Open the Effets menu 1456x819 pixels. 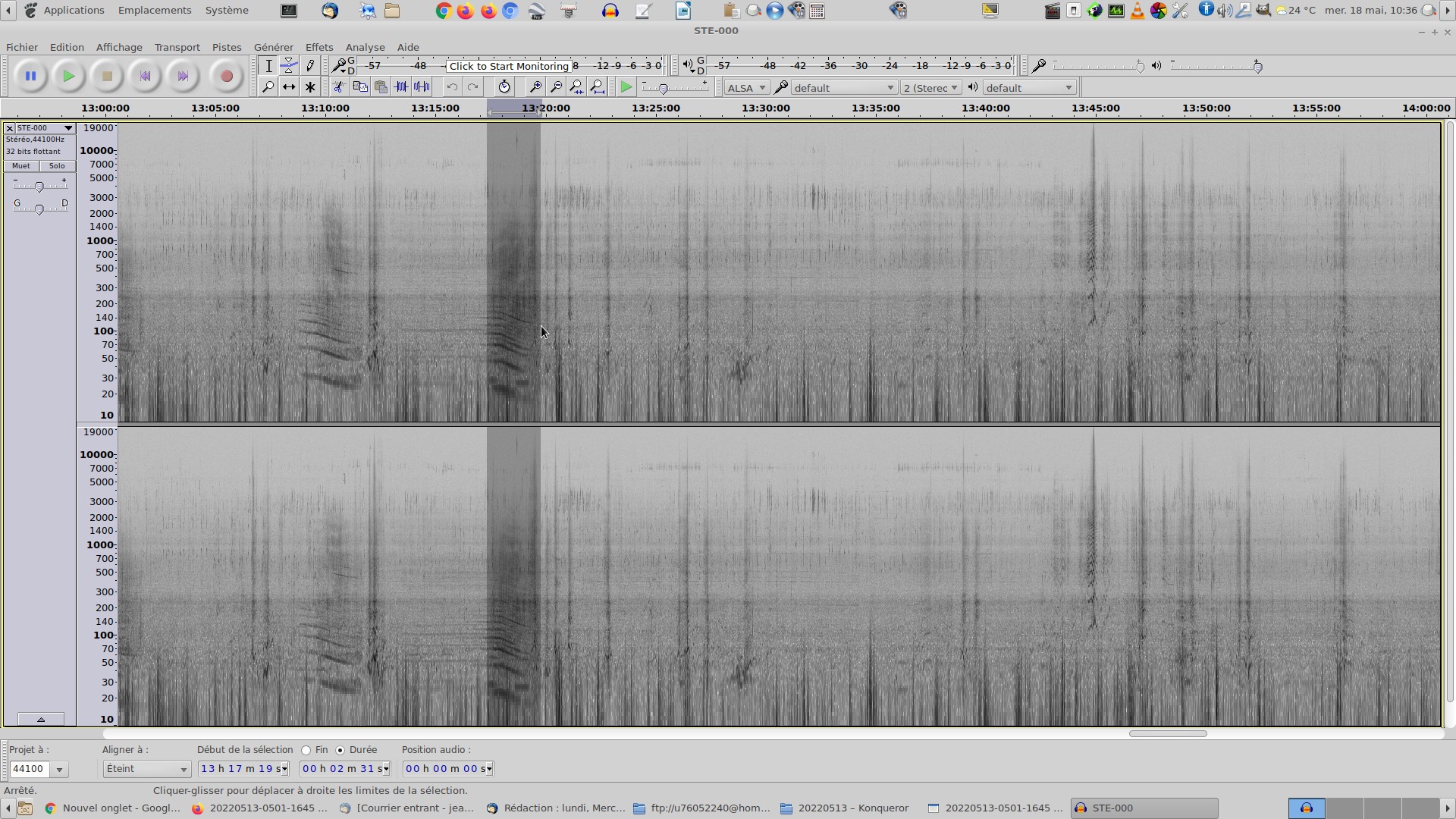pyautogui.click(x=318, y=47)
